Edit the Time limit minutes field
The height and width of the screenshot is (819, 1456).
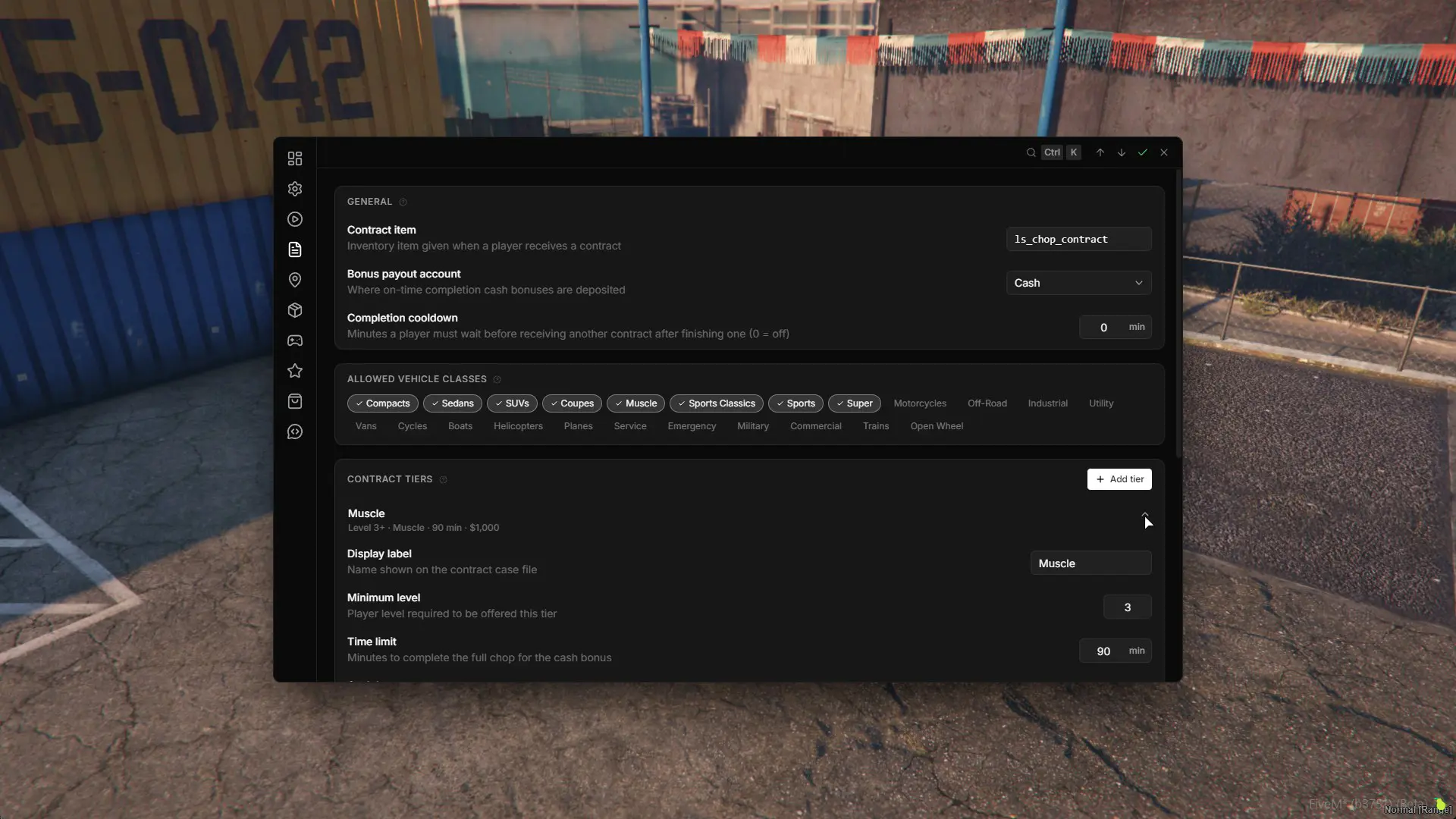tap(1115, 651)
